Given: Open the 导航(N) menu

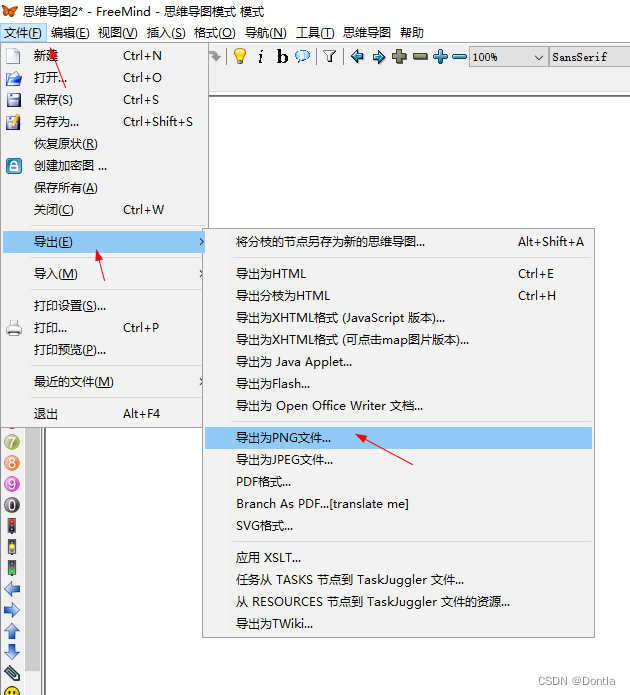Looking at the screenshot, I should [266, 33].
